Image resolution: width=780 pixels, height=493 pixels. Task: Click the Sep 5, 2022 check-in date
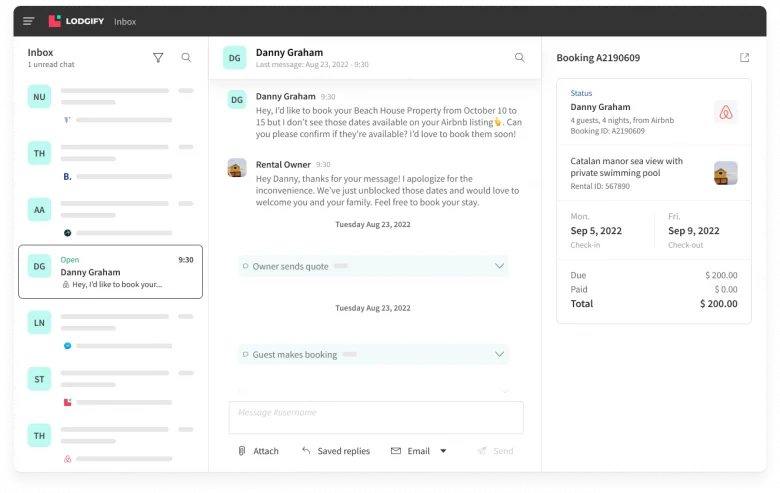coord(596,231)
